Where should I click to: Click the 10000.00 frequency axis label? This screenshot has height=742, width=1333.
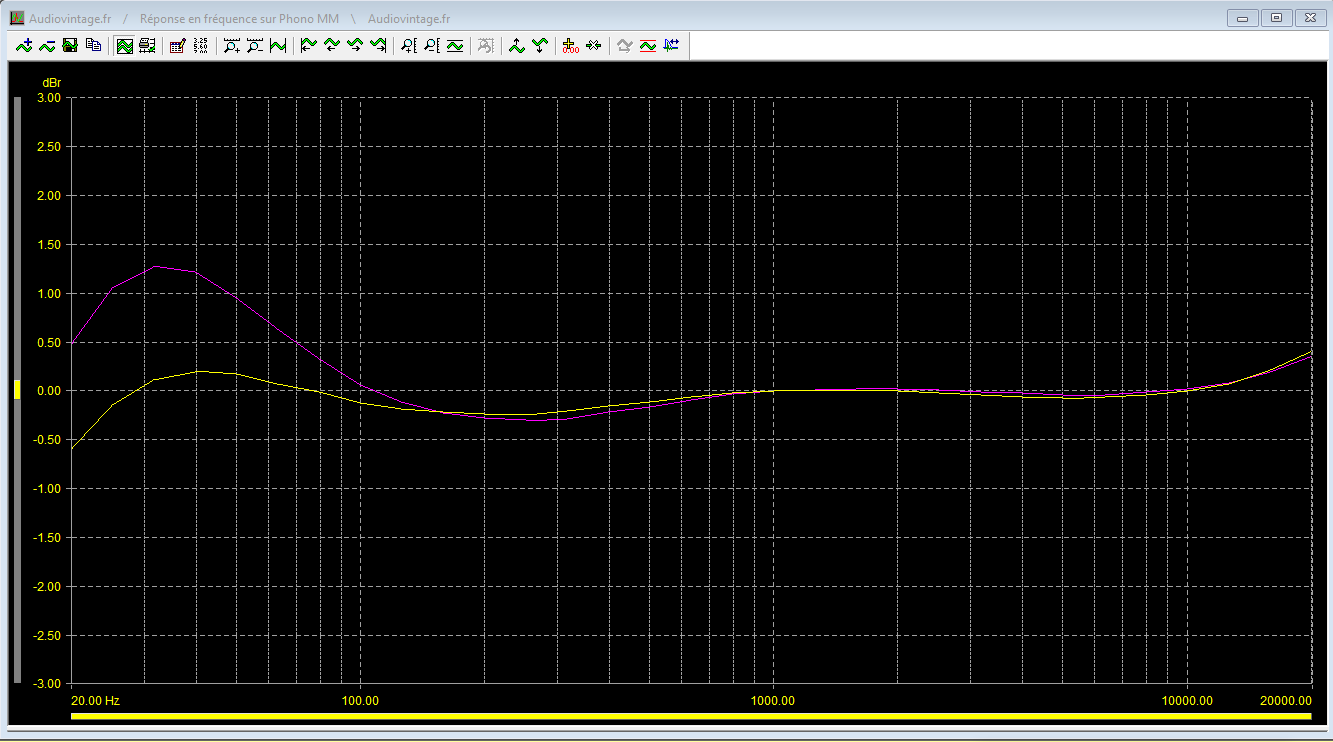tap(1187, 701)
